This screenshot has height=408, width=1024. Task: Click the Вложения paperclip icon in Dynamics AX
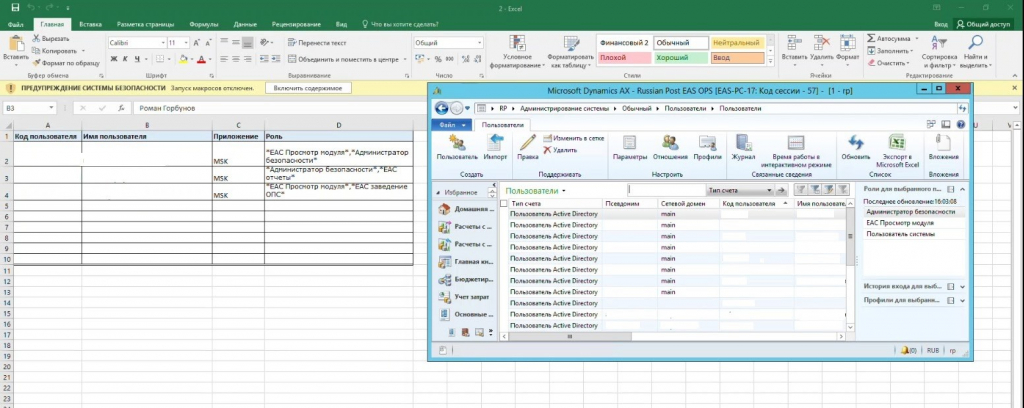943,143
